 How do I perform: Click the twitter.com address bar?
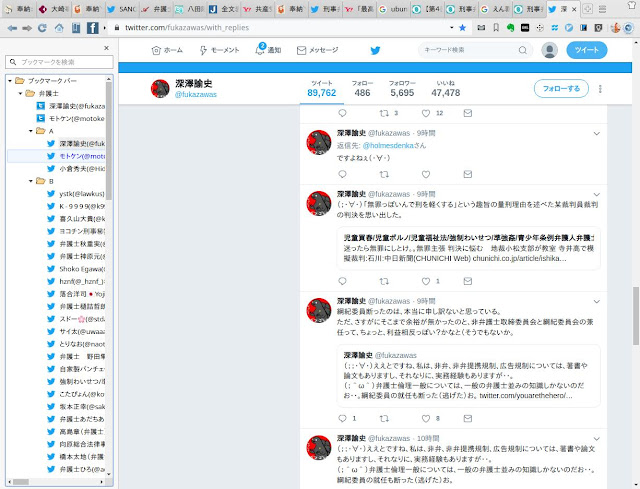tap(282, 28)
